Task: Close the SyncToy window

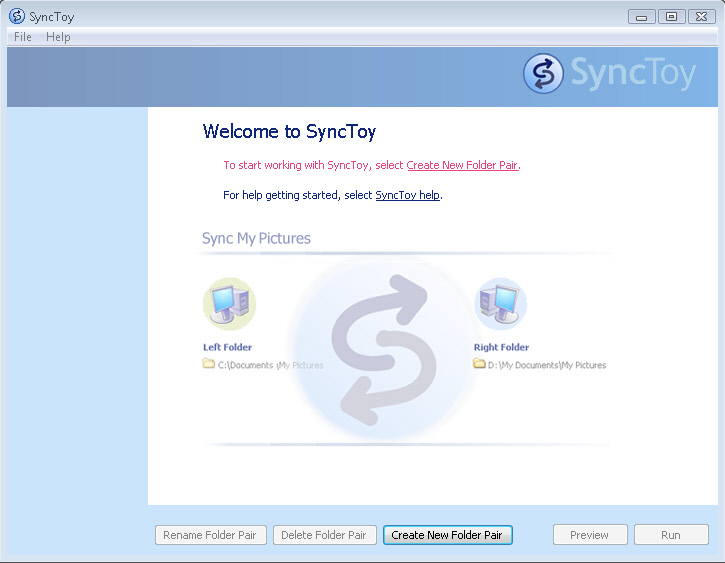Action: tap(701, 17)
